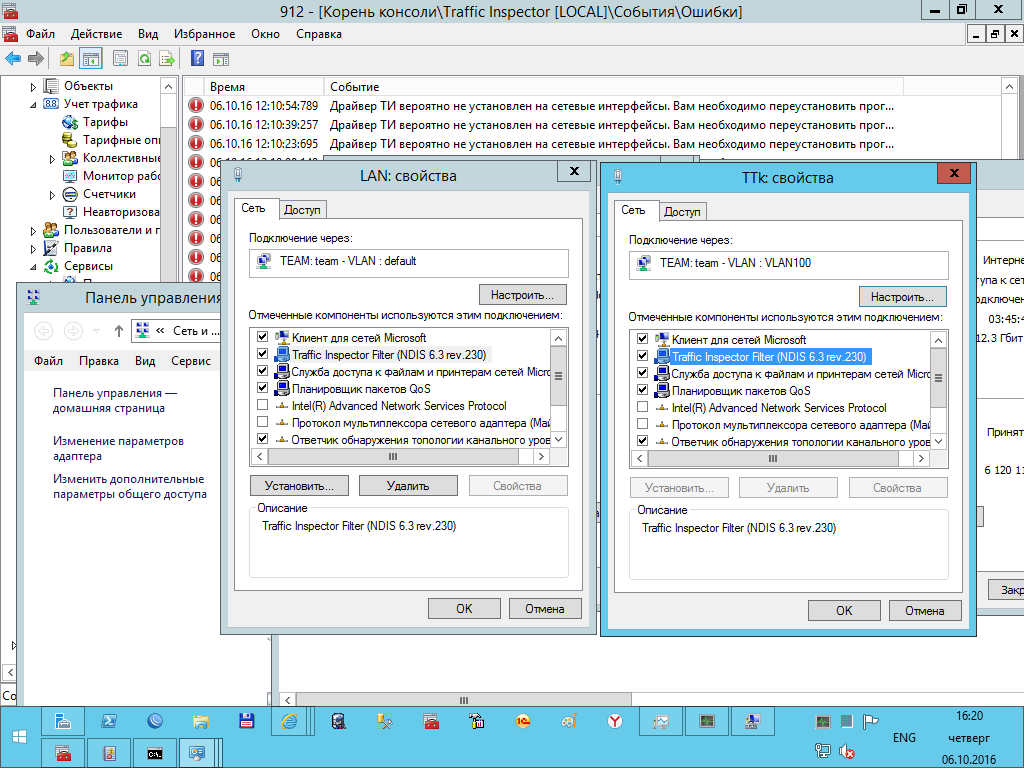Click the muted volume icon in the system tray

[846, 752]
